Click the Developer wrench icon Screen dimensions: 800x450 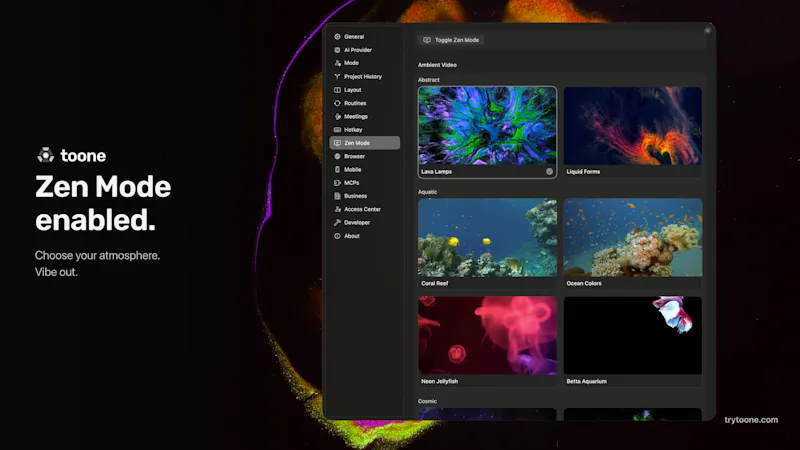click(337, 222)
